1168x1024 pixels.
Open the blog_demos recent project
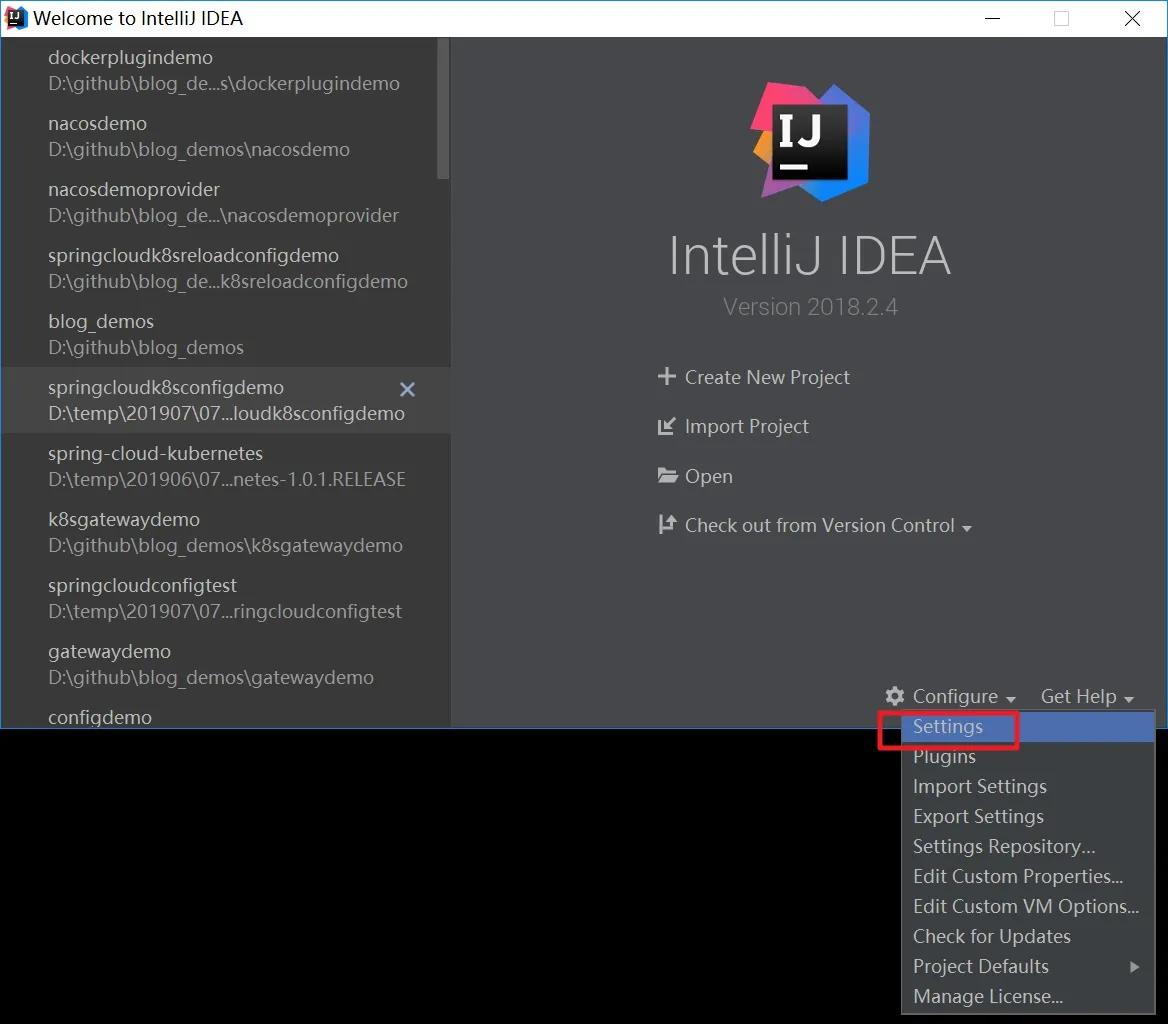[226, 334]
